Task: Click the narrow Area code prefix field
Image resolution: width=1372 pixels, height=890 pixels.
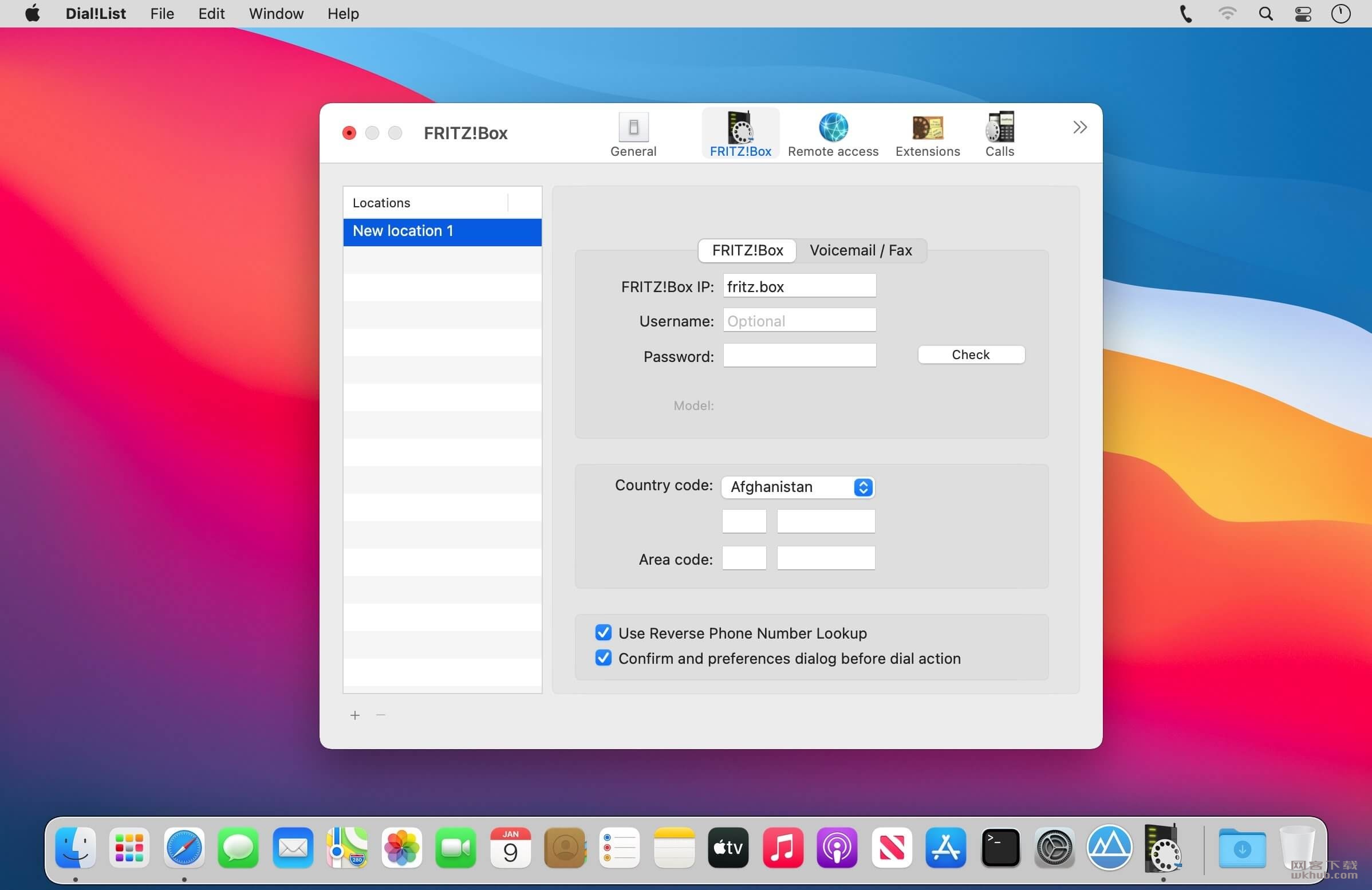Action: [744, 558]
